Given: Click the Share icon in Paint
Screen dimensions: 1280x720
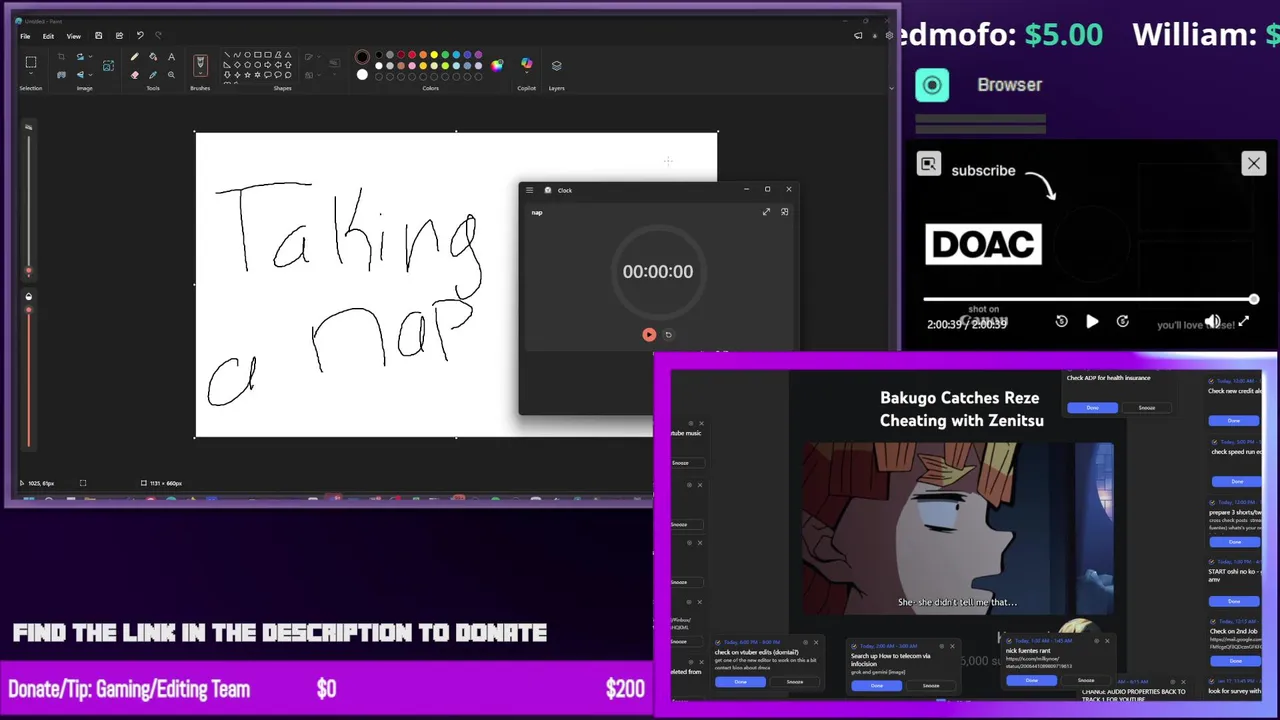Looking at the screenshot, I should pos(120,36).
